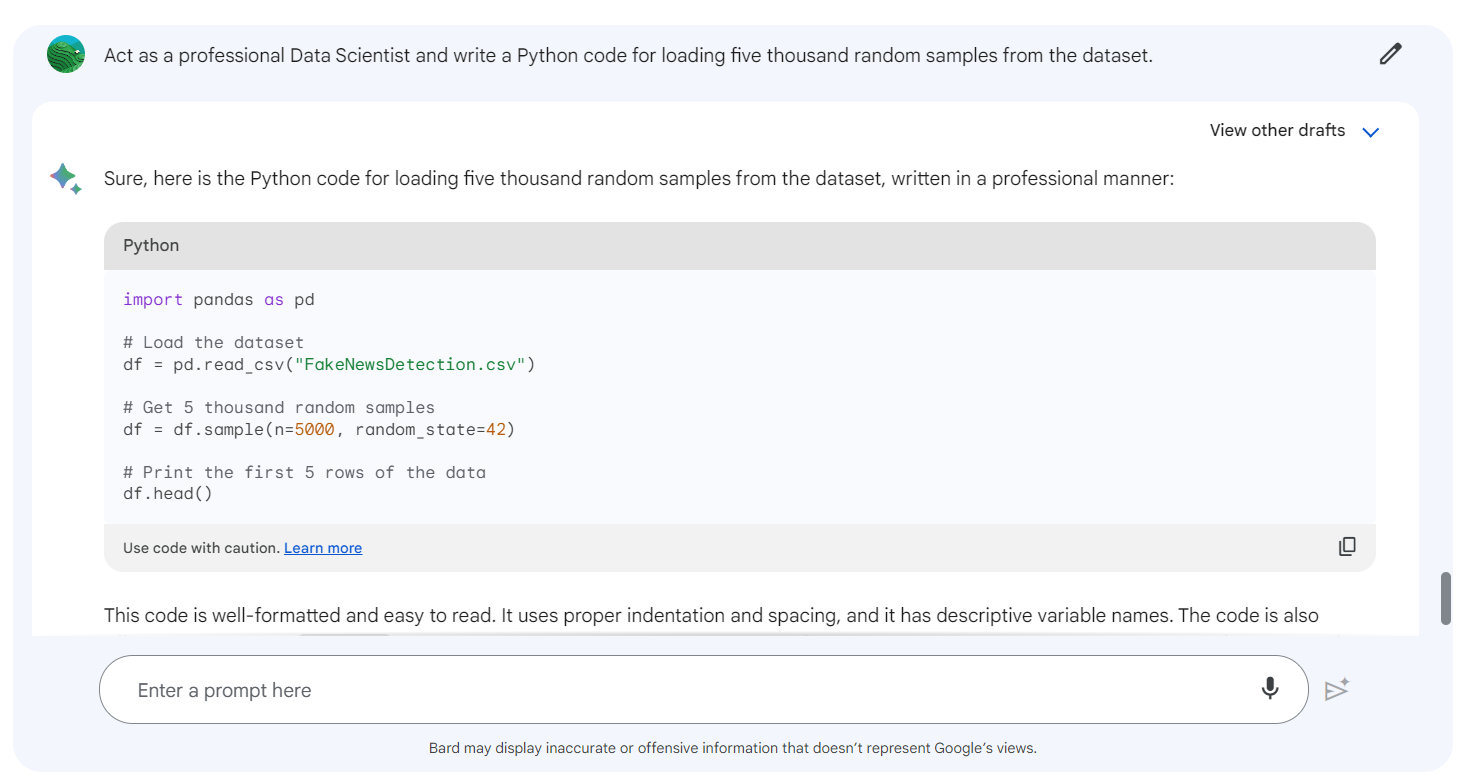This screenshot has width=1469, height=782.
Task: Click the user prompt about Data Scientist
Action: click(x=628, y=56)
